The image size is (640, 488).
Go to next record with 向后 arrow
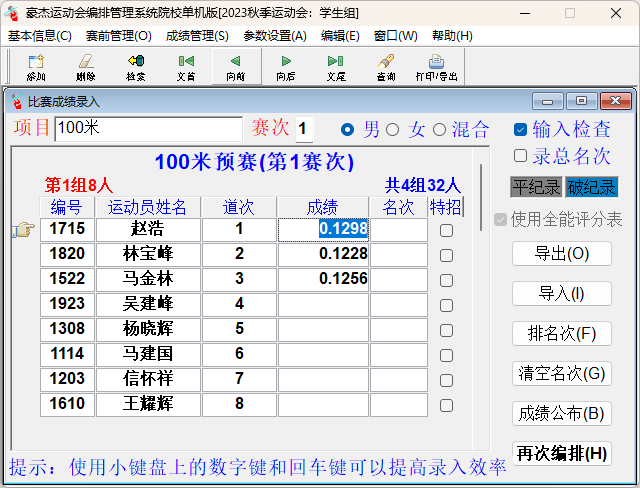click(x=286, y=67)
